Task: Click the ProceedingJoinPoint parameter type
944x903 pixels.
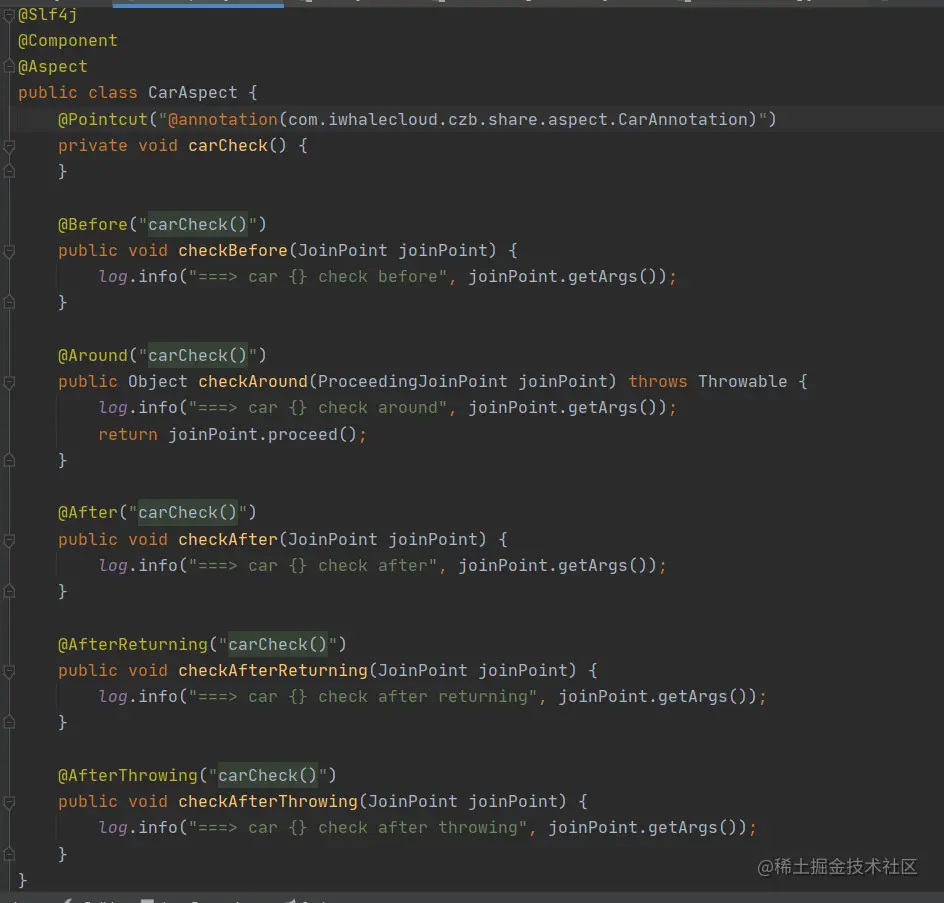Action: (412, 382)
